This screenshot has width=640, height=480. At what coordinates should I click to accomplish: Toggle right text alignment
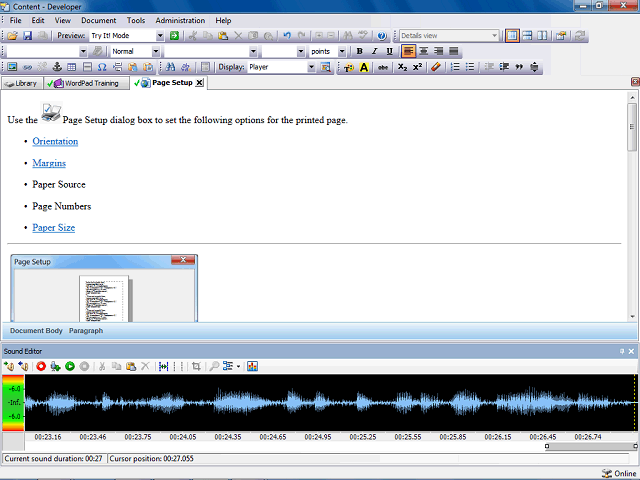438,51
